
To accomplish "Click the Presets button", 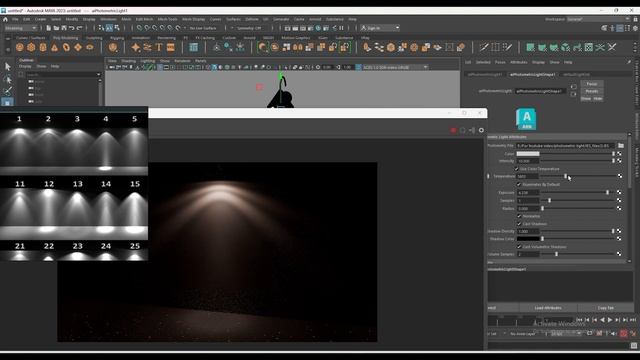I will 591,91.
